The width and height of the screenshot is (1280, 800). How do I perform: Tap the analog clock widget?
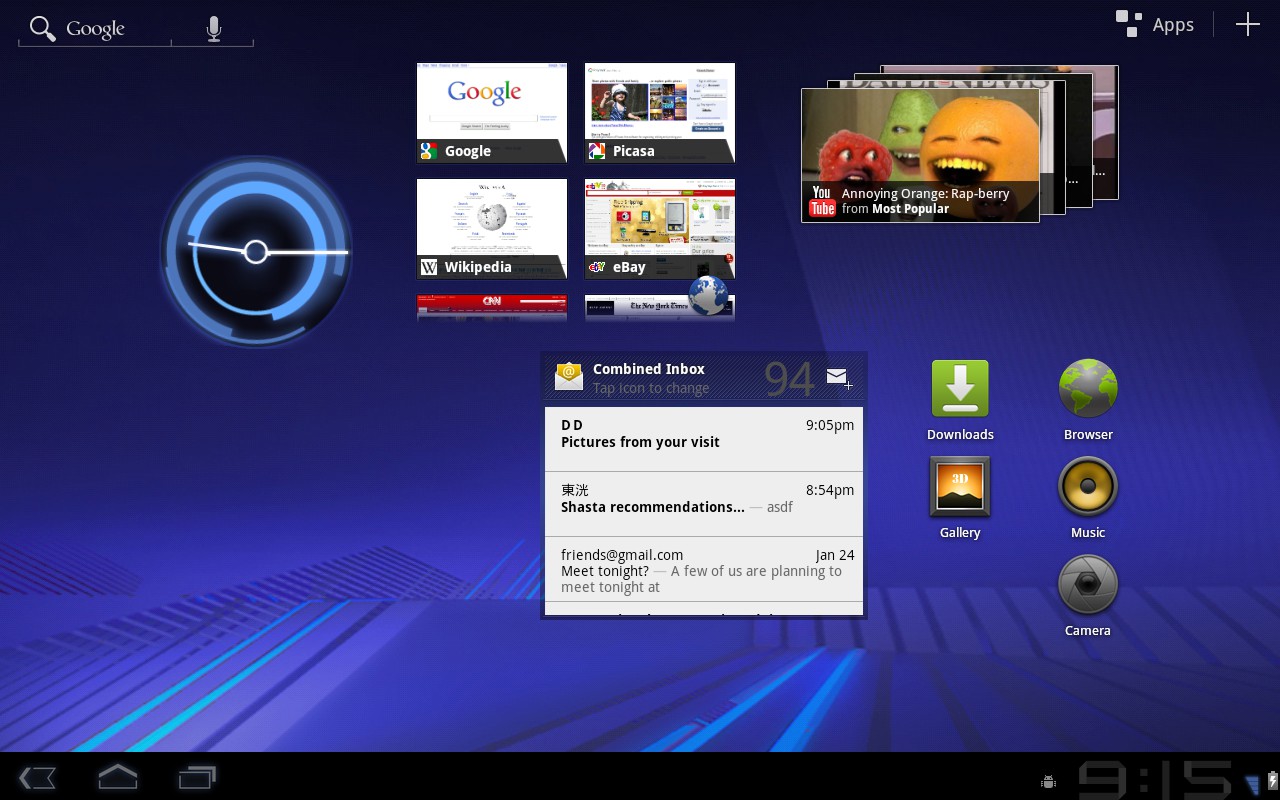pos(256,252)
